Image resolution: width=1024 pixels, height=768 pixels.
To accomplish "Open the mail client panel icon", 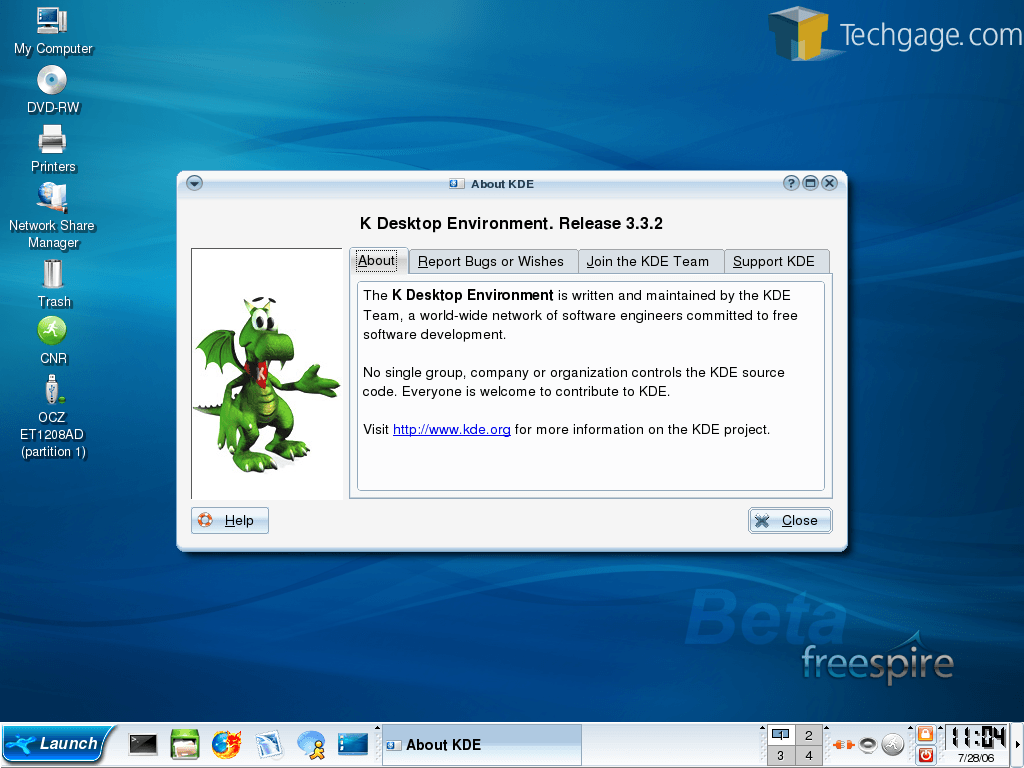I will pos(268,744).
